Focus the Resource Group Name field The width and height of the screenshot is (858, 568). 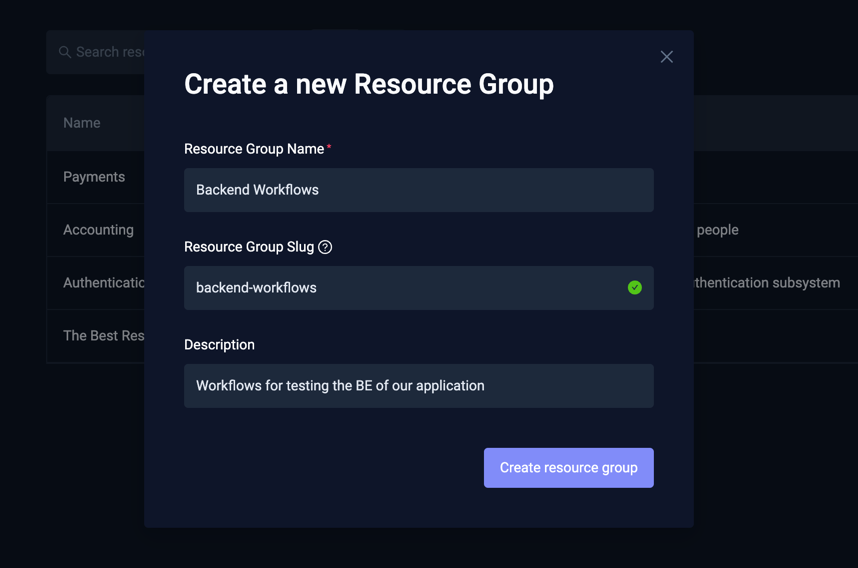click(x=418, y=190)
